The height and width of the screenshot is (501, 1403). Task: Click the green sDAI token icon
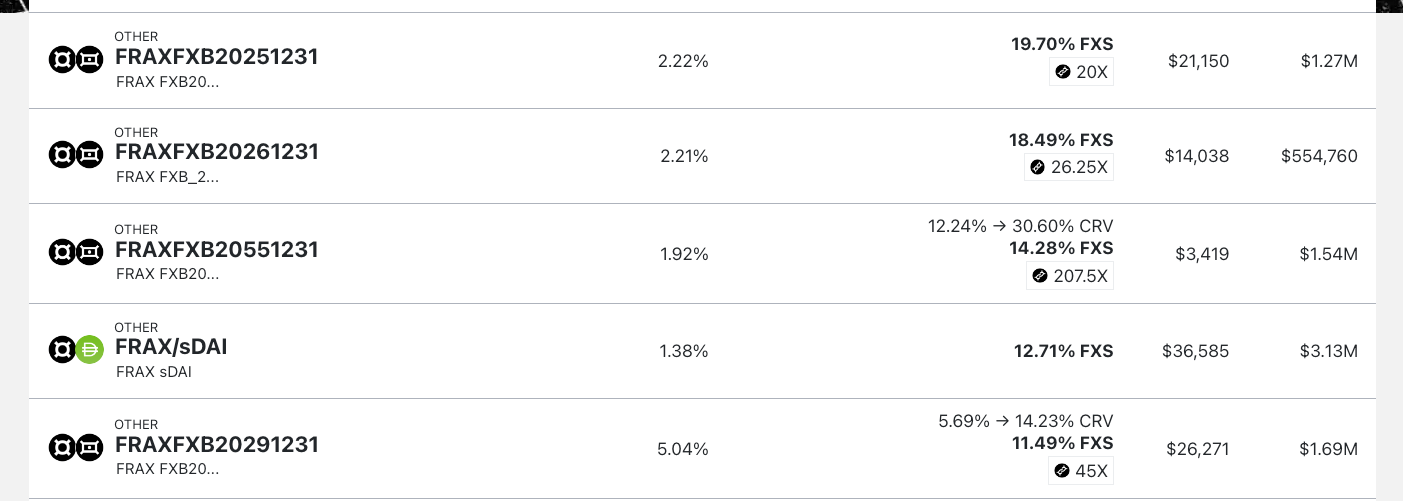[x=90, y=350]
